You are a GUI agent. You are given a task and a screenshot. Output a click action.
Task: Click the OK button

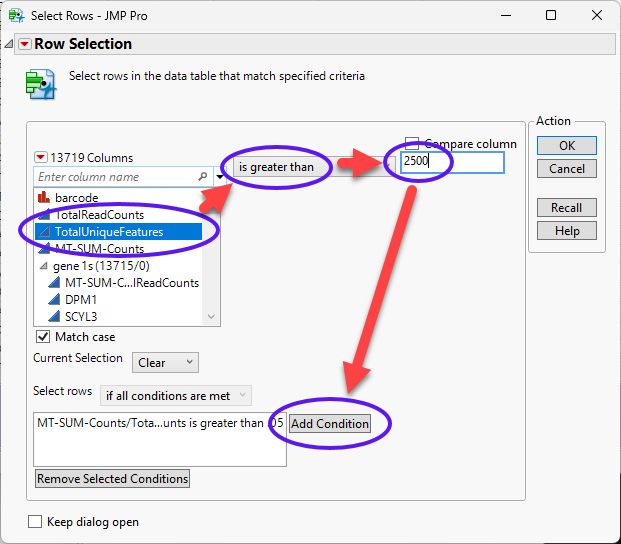tap(567, 146)
